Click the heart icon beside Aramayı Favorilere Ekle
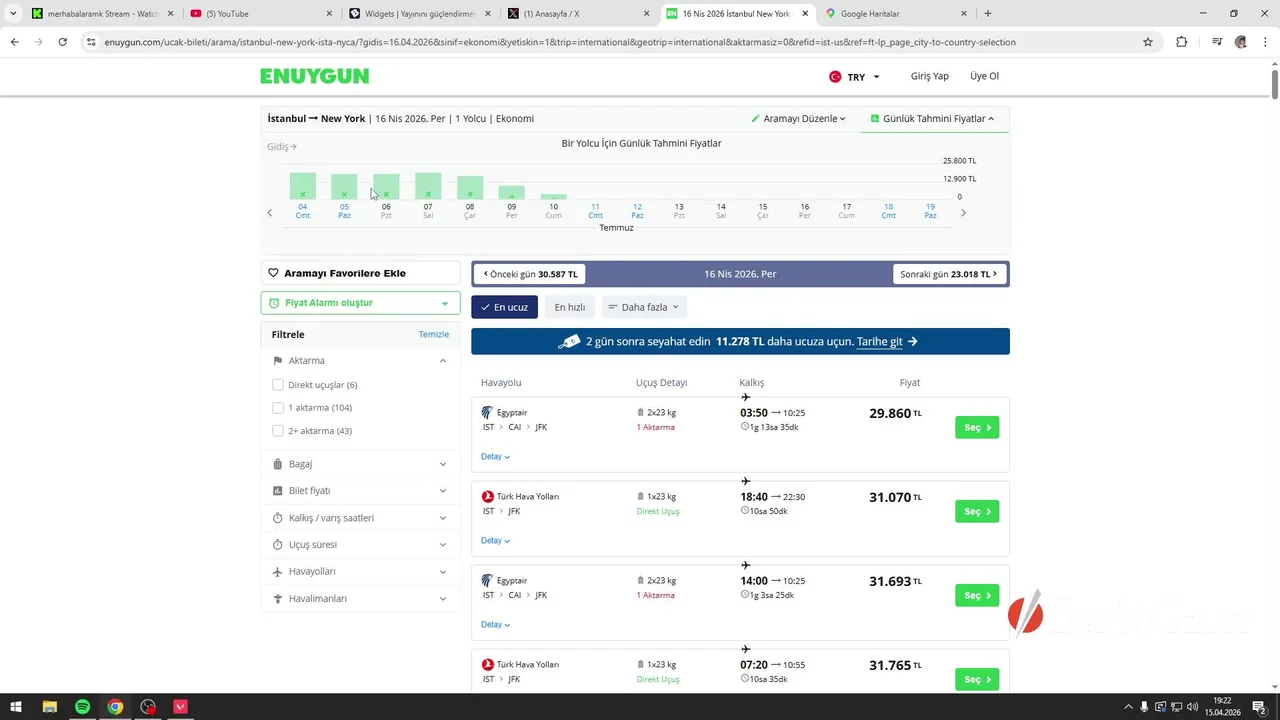1280x720 pixels. tap(273, 273)
